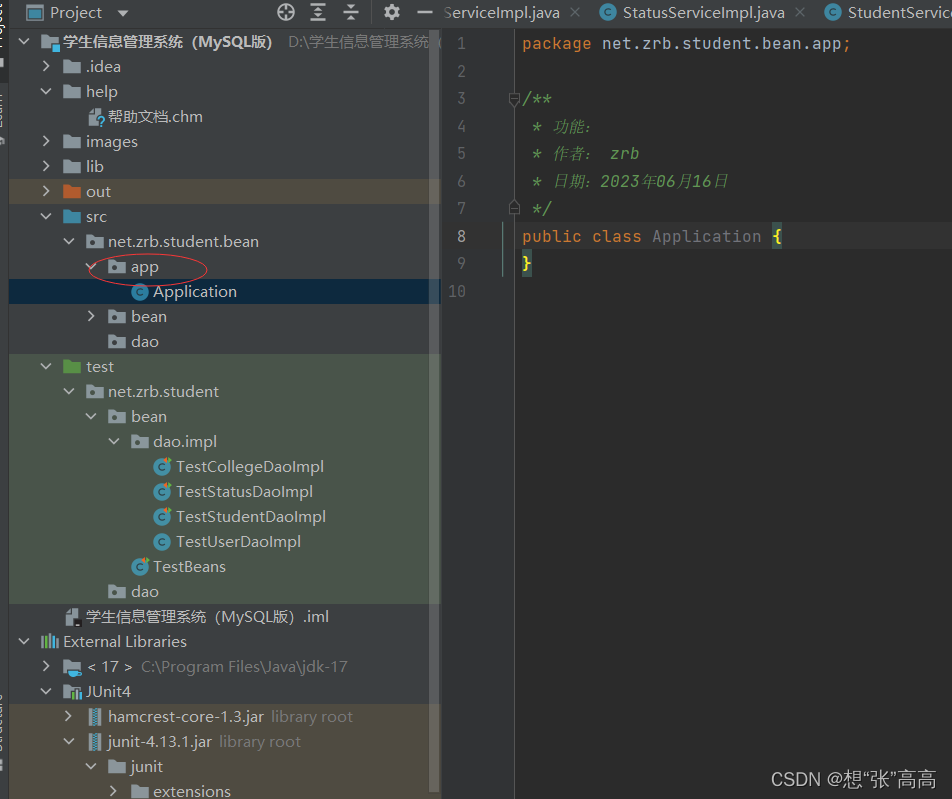The image size is (952, 799).
Task: Click the Project panel title icon
Action: pyautogui.click(x=35, y=13)
